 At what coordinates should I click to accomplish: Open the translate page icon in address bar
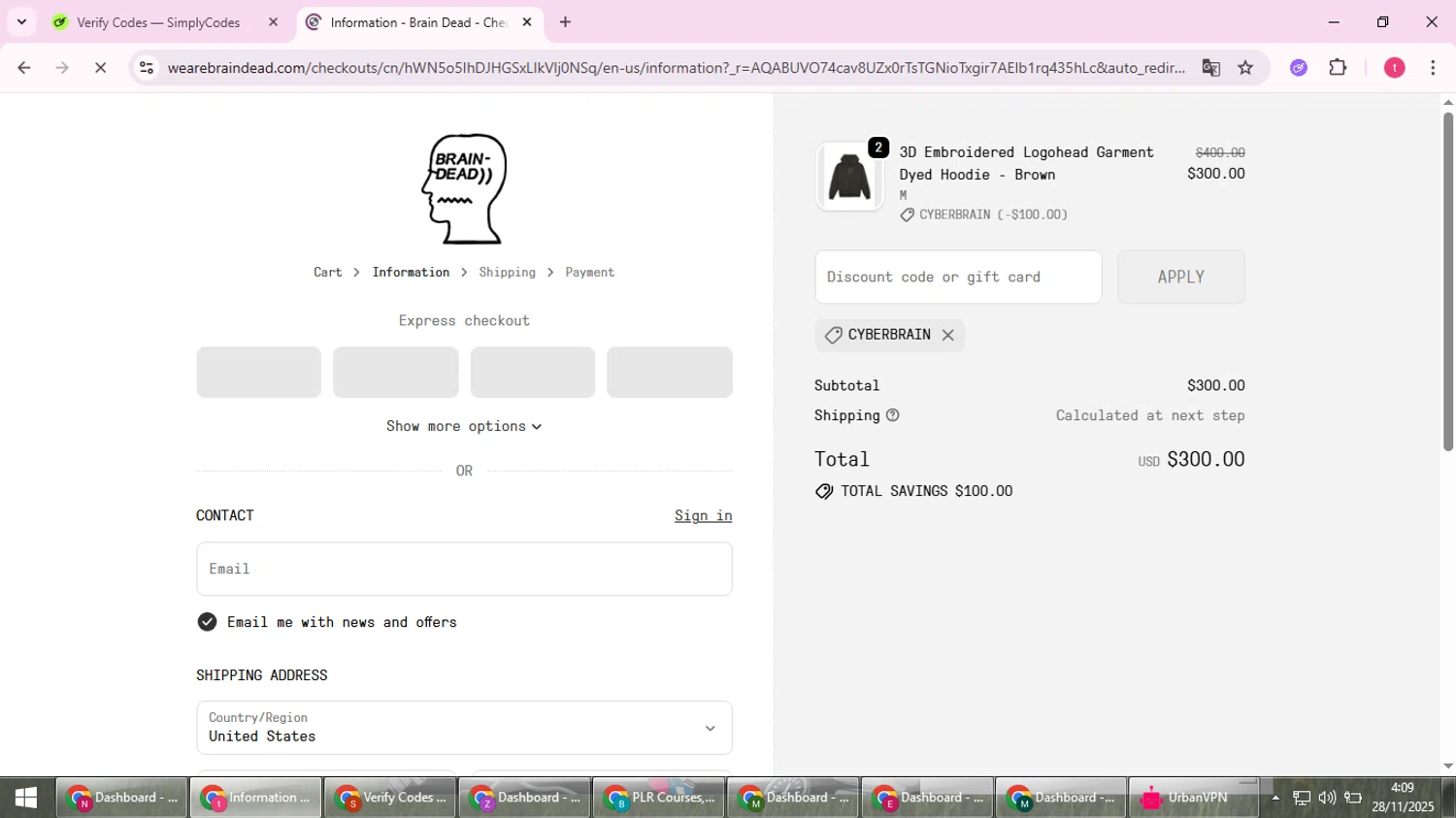1210,68
